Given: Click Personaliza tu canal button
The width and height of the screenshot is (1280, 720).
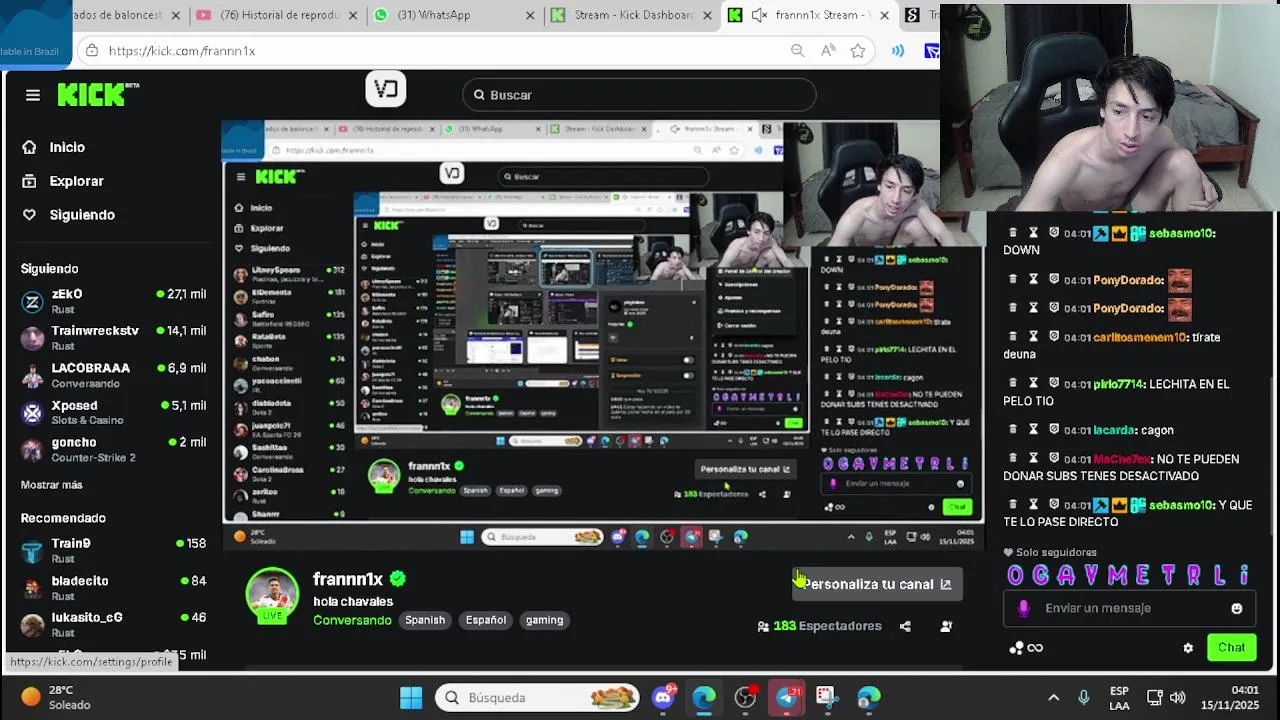Looking at the screenshot, I should [877, 584].
